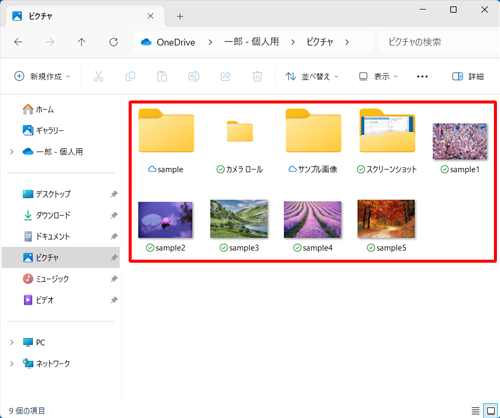Screen dimensions: 500x418
Task: Click the Share icon in toolbar
Action: pos(226,77)
